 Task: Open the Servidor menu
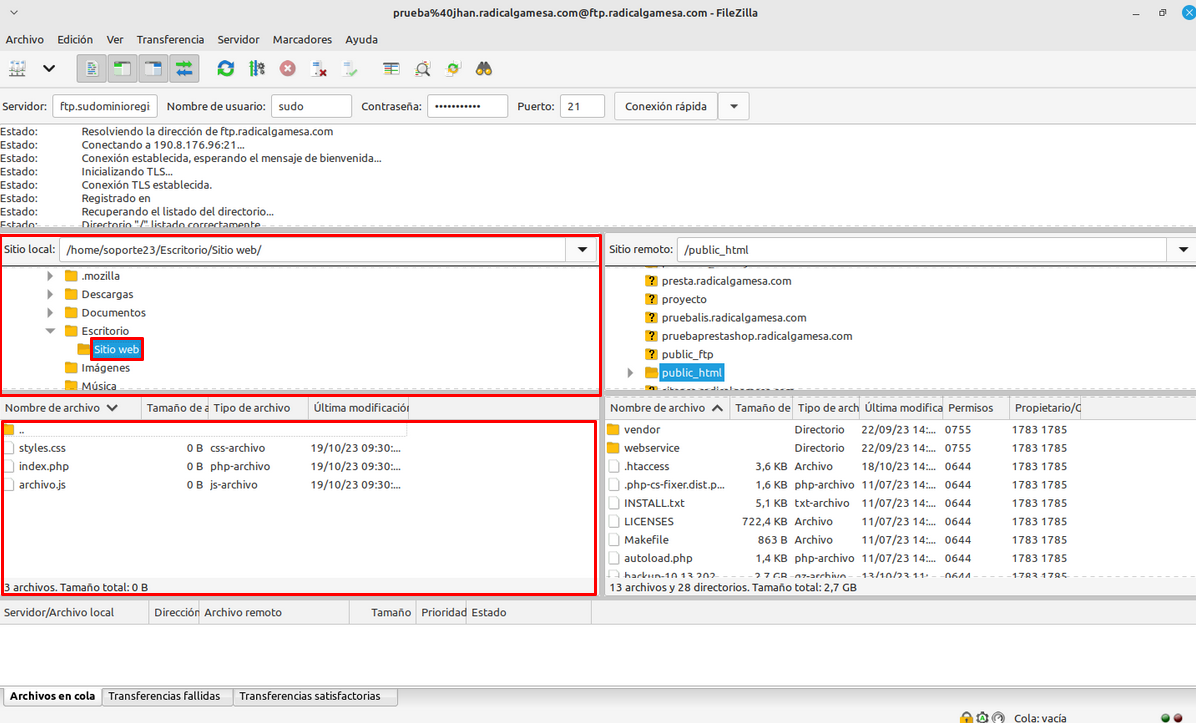(238, 40)
